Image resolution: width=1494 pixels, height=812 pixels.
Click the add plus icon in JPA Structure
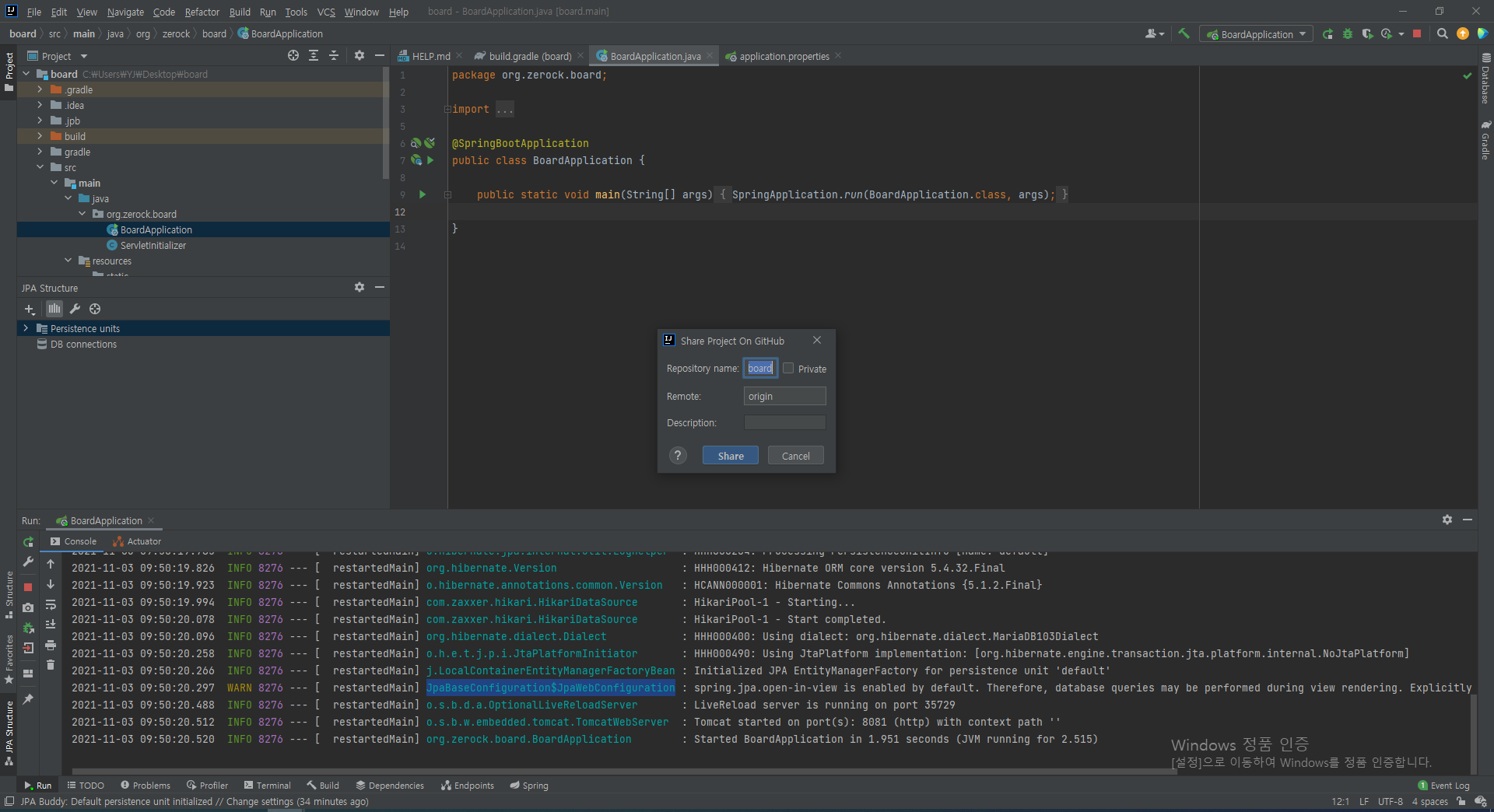coord(30,309)
